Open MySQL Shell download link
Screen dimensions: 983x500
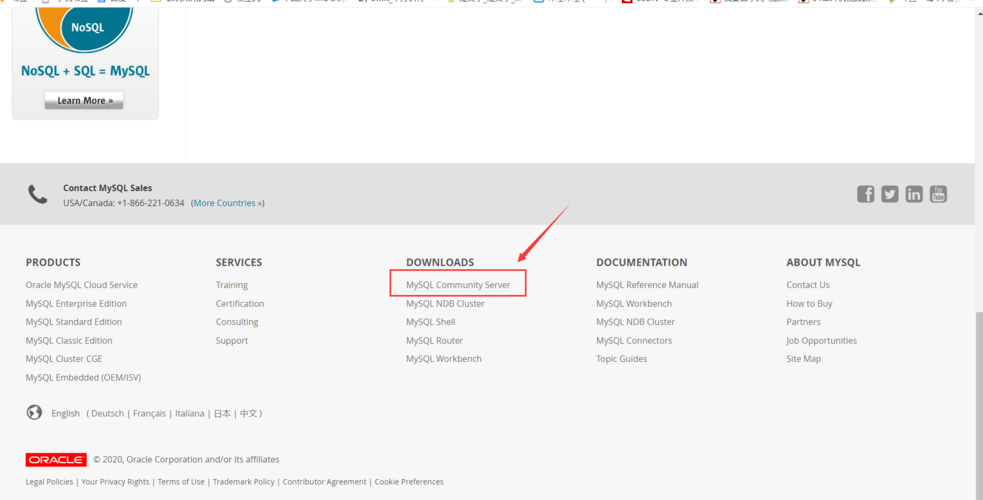click(x=431, y=322)
